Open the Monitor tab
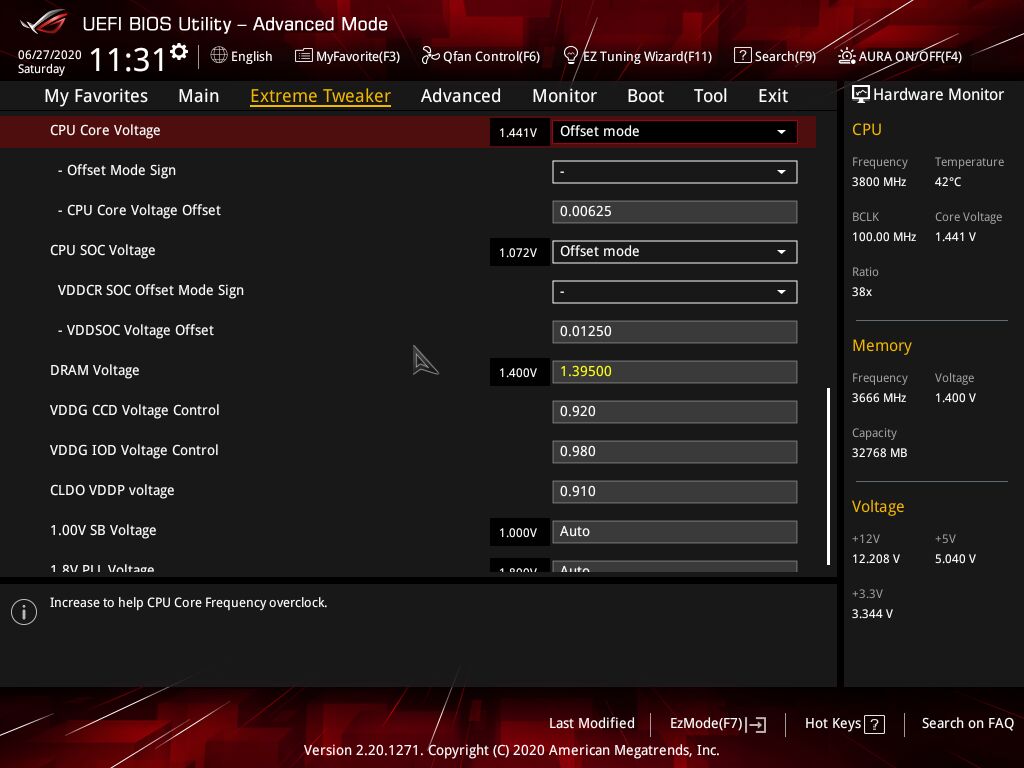Viewport: 1024px width, 768px height. tap(564, 95)
